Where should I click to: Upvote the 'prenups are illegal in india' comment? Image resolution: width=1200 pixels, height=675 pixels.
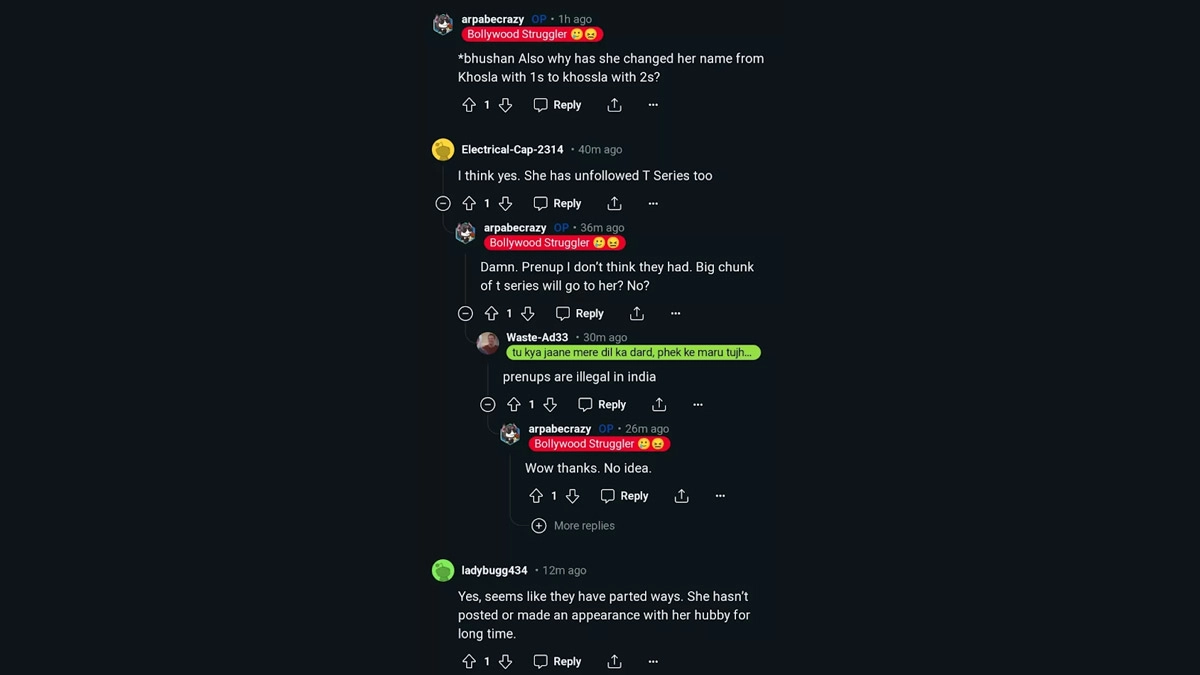514,405
